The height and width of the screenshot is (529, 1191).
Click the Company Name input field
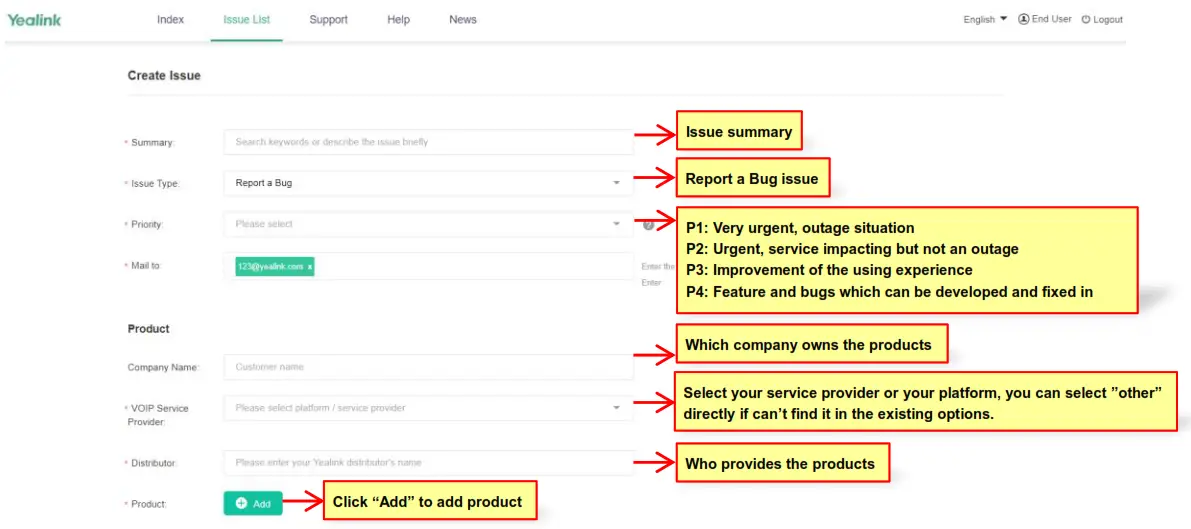point(428,367)
